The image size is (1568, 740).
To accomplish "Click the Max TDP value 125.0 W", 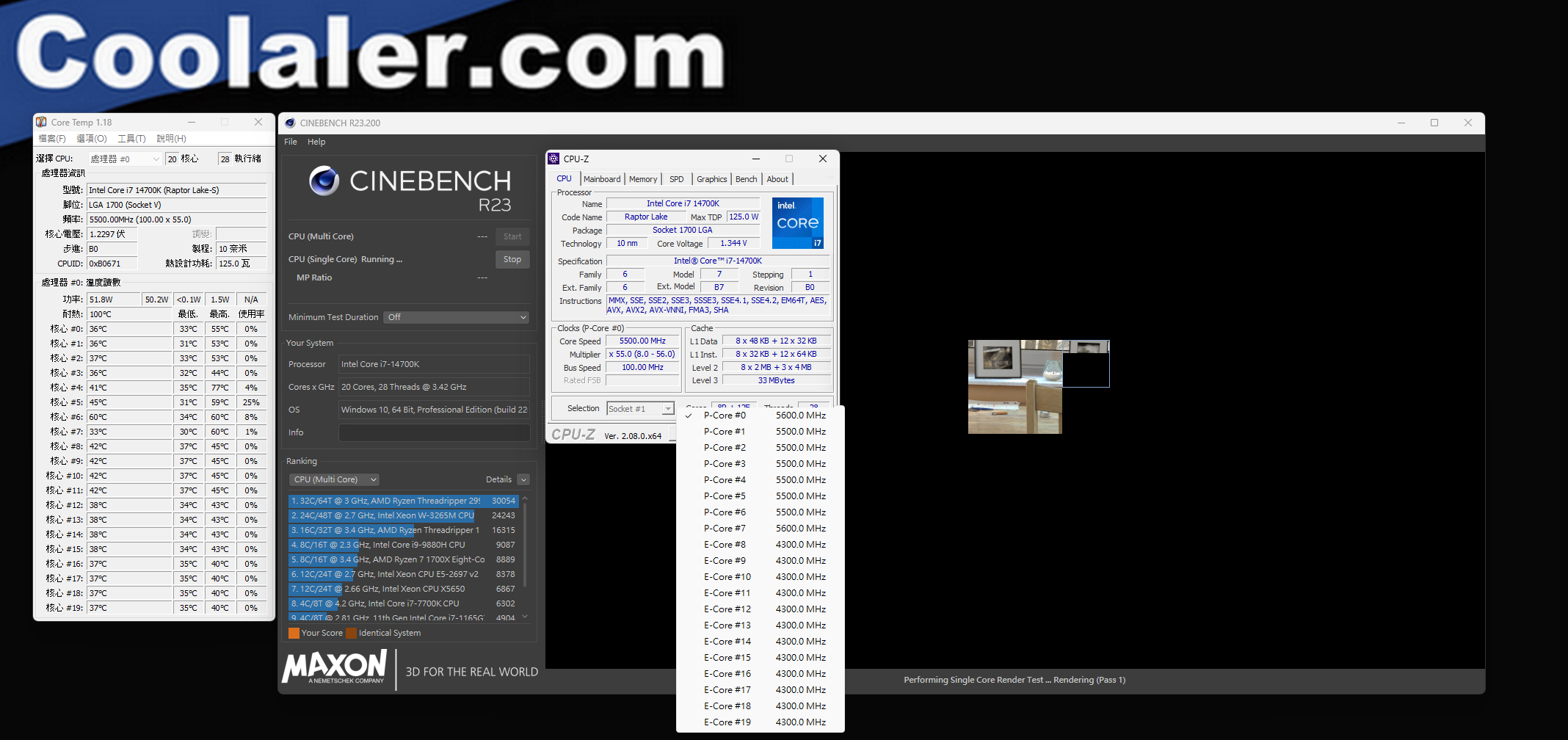I will (744, 217).
